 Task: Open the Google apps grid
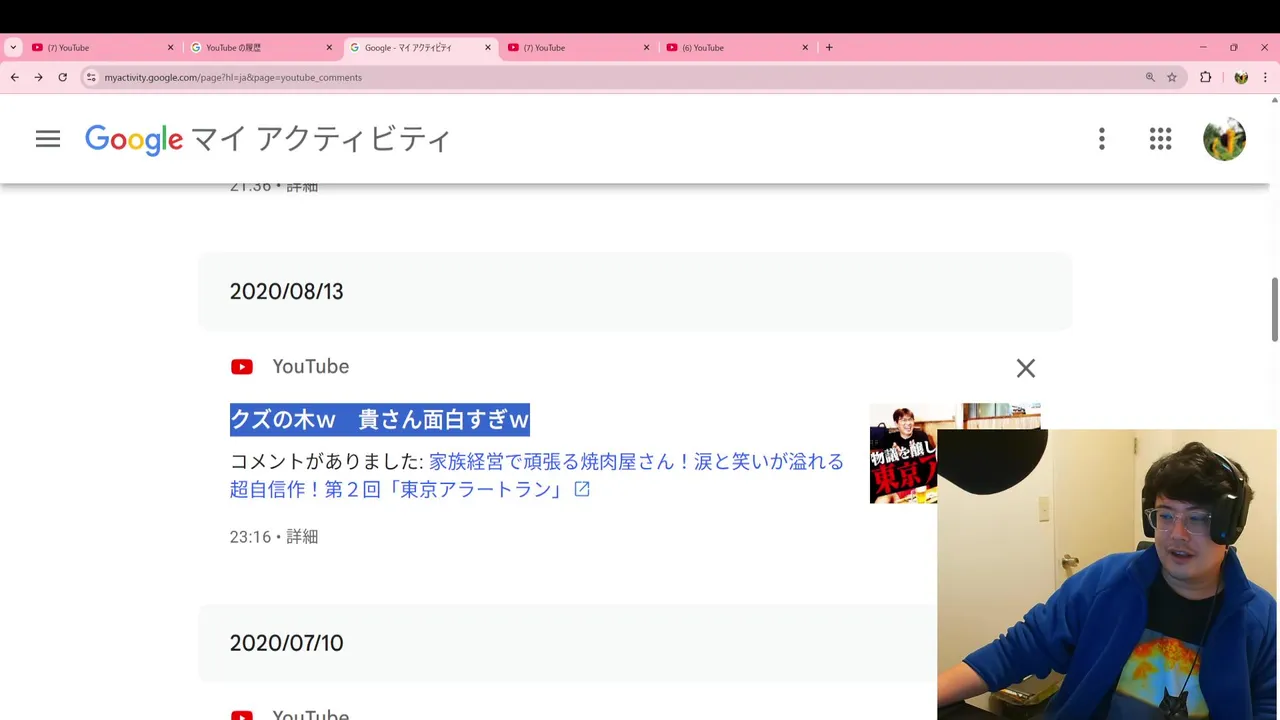pyautogui.click(x=1160, y=139)
